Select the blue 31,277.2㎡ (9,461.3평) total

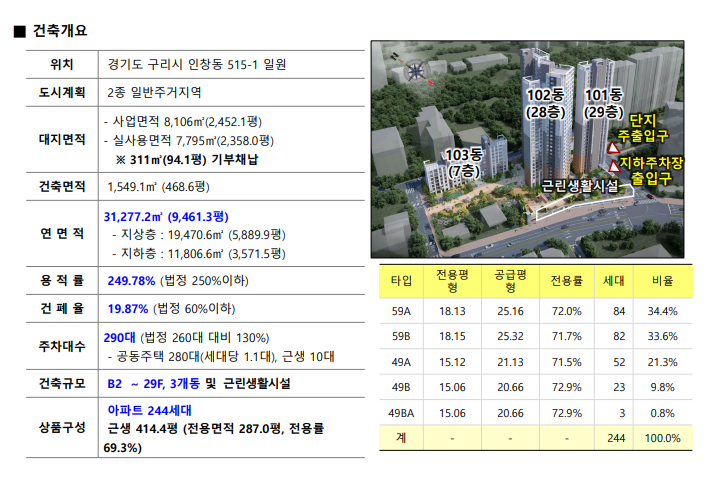tap(166, 217)
